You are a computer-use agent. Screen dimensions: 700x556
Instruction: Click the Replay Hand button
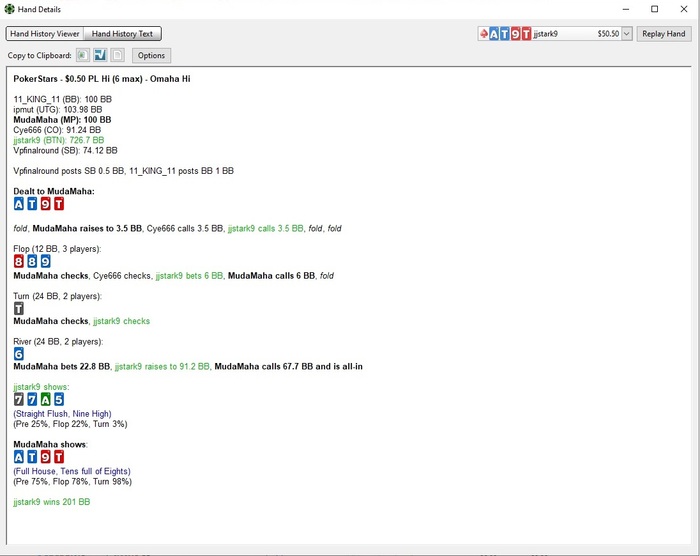click(663, 33)
